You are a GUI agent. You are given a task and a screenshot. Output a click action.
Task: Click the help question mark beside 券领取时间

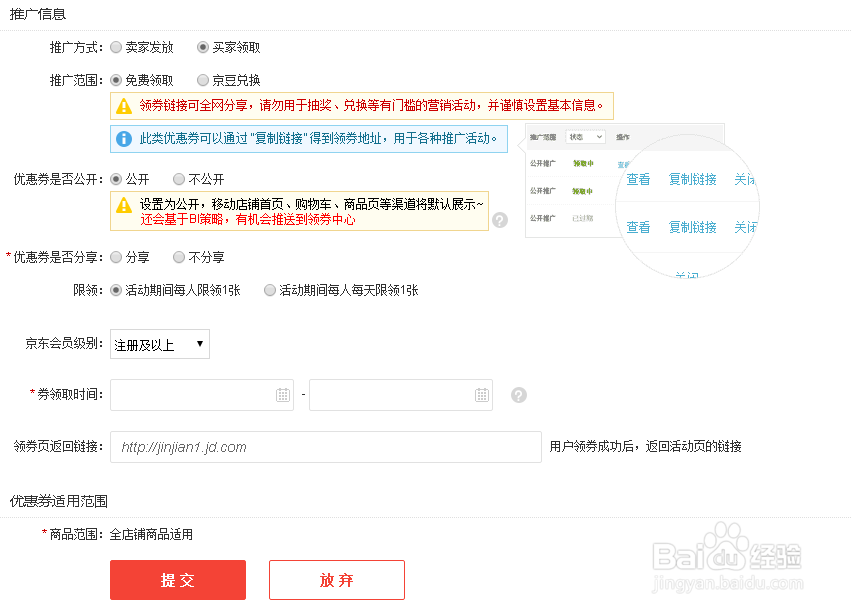[518, 395]
